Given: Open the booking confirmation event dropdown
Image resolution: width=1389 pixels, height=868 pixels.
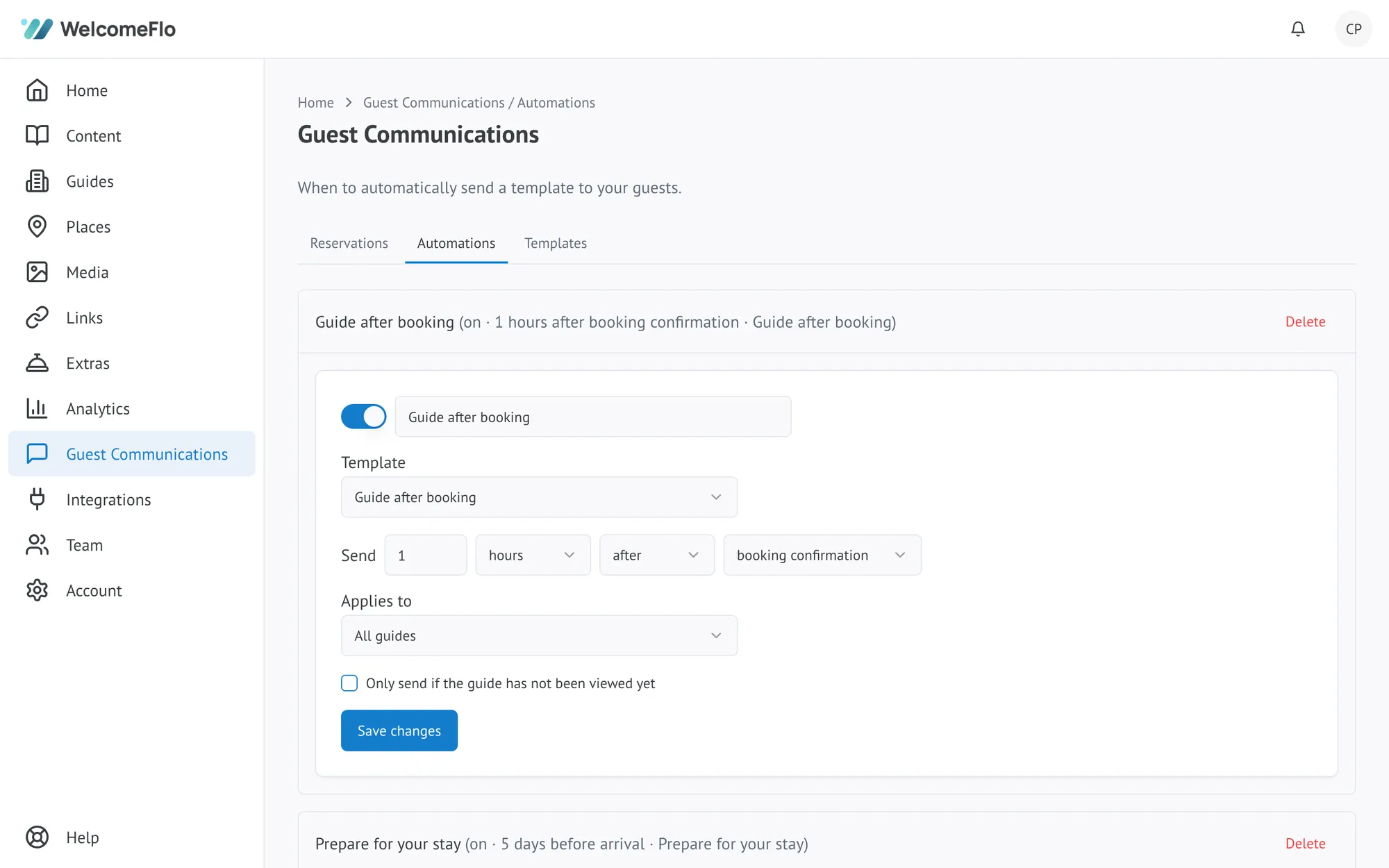Looking at the screenshot, I should click(822, 555).
